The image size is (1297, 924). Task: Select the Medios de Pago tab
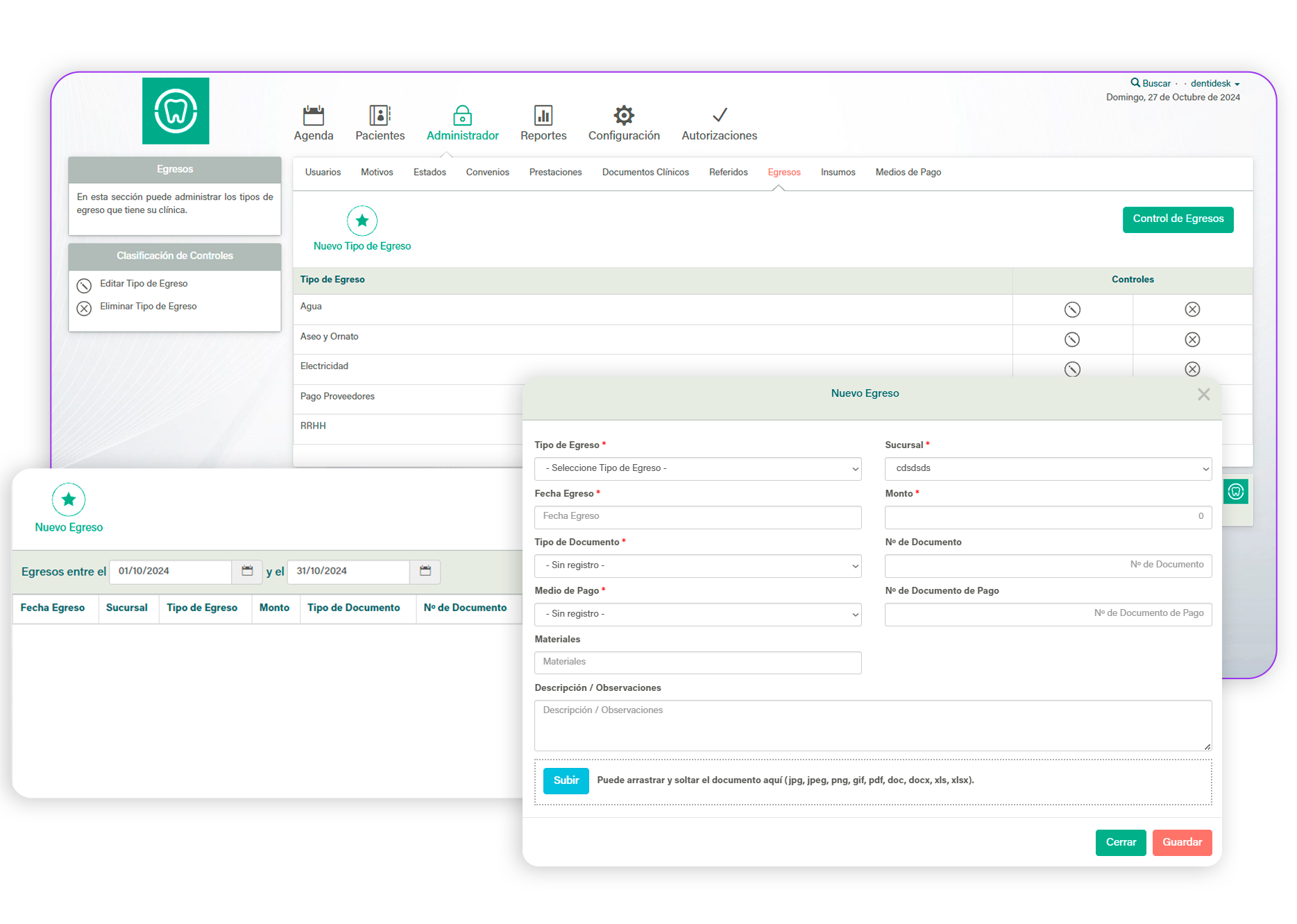click(x=908, y=172)
